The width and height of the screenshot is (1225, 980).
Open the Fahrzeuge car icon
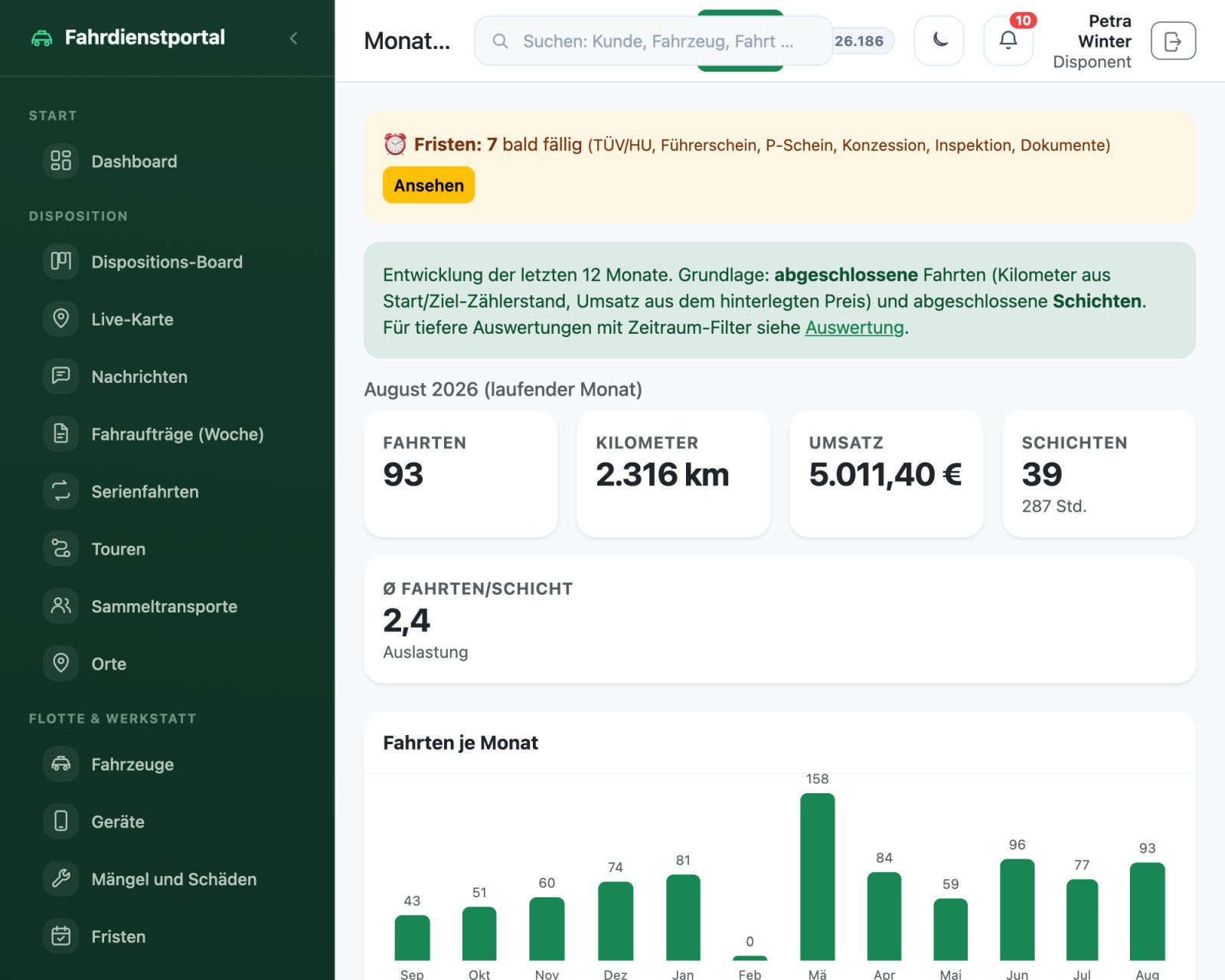point(61,763)
